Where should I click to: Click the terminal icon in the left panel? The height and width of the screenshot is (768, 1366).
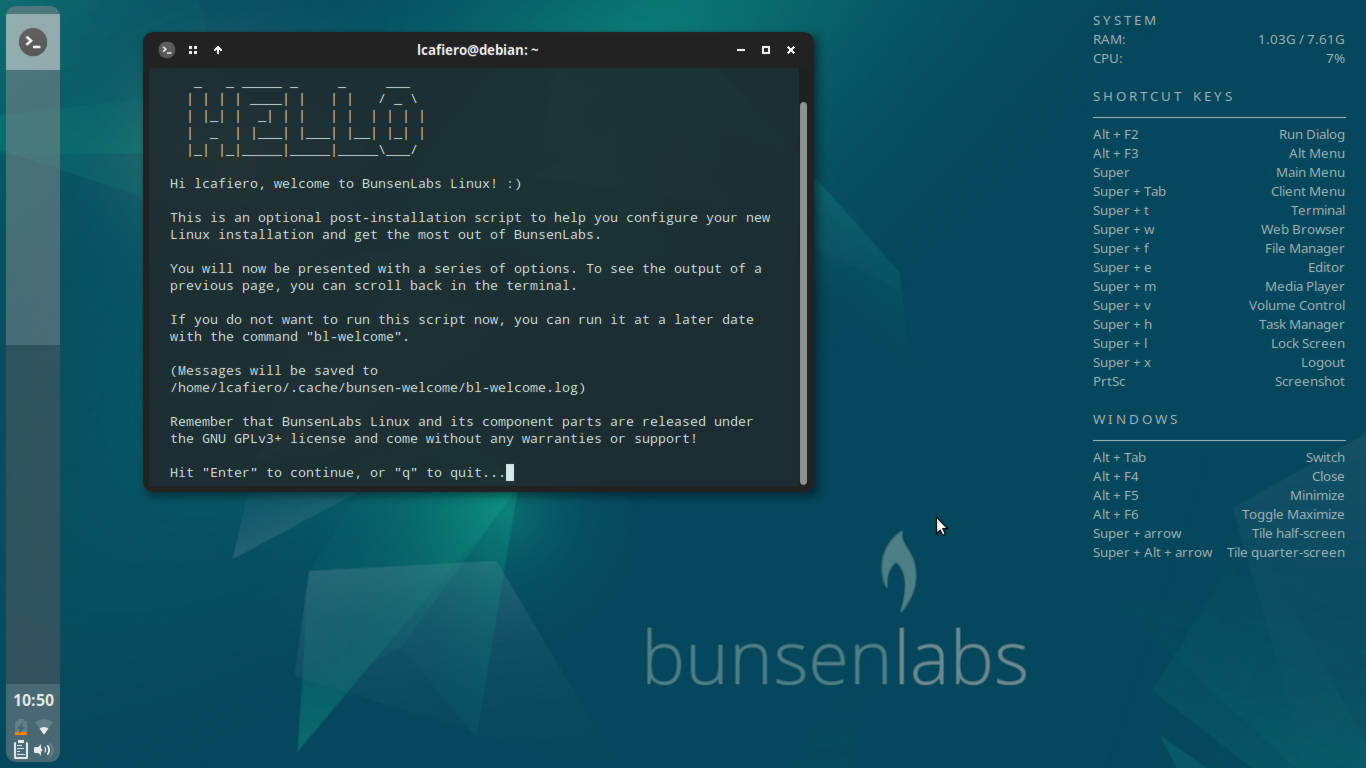point(33,42)
